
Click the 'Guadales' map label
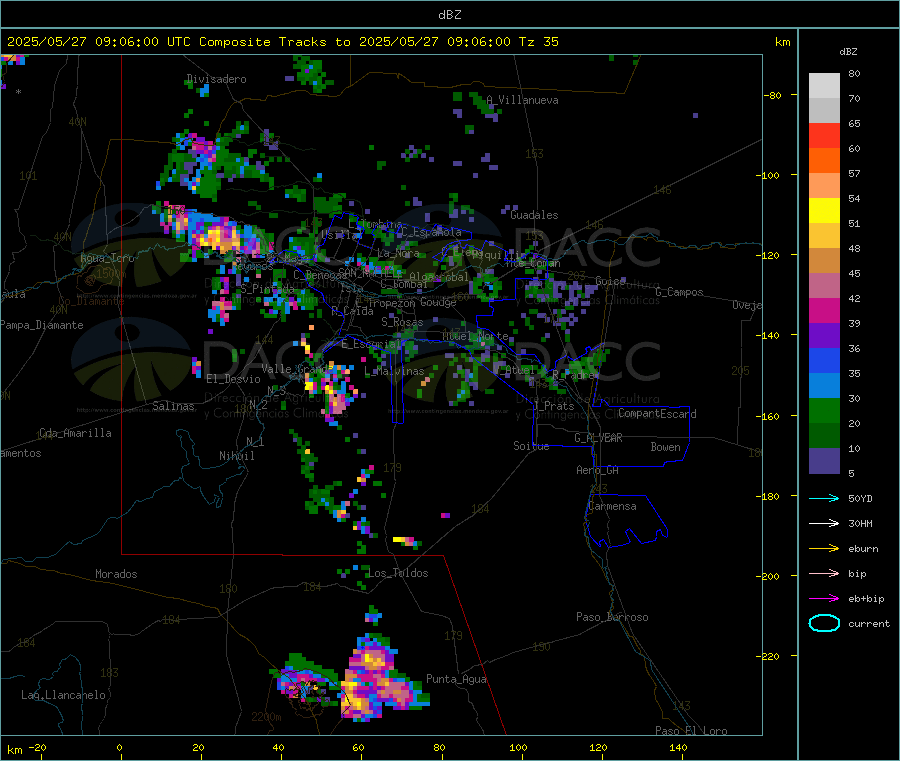534,215
